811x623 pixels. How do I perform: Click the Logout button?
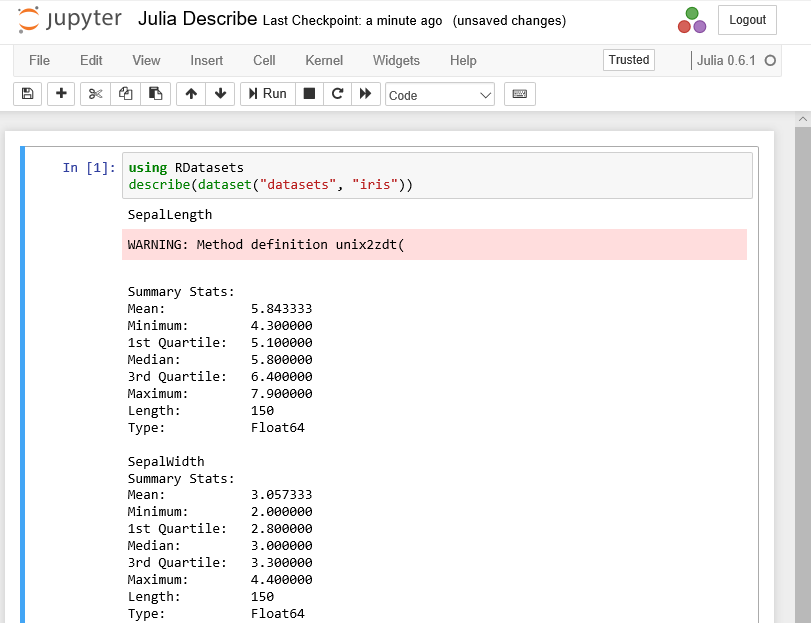[747, 20]
